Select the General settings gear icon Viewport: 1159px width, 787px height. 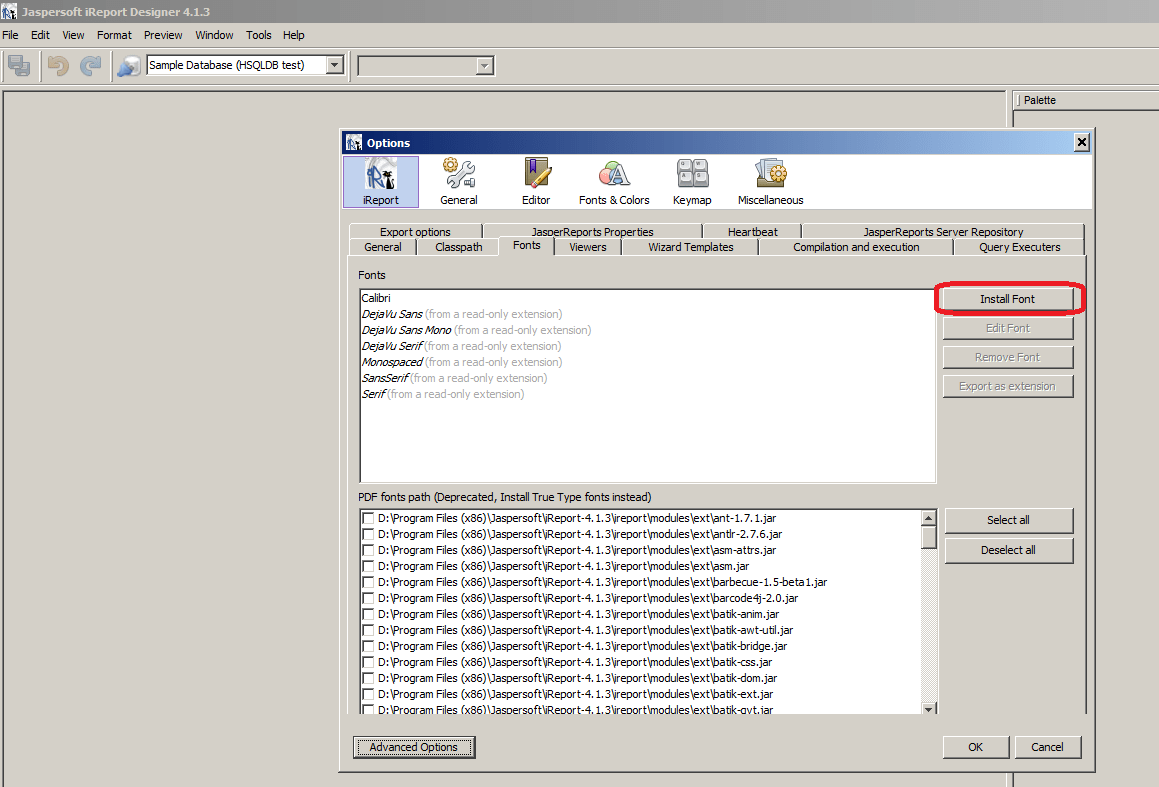pyautogui.click(x=458, y=181)
